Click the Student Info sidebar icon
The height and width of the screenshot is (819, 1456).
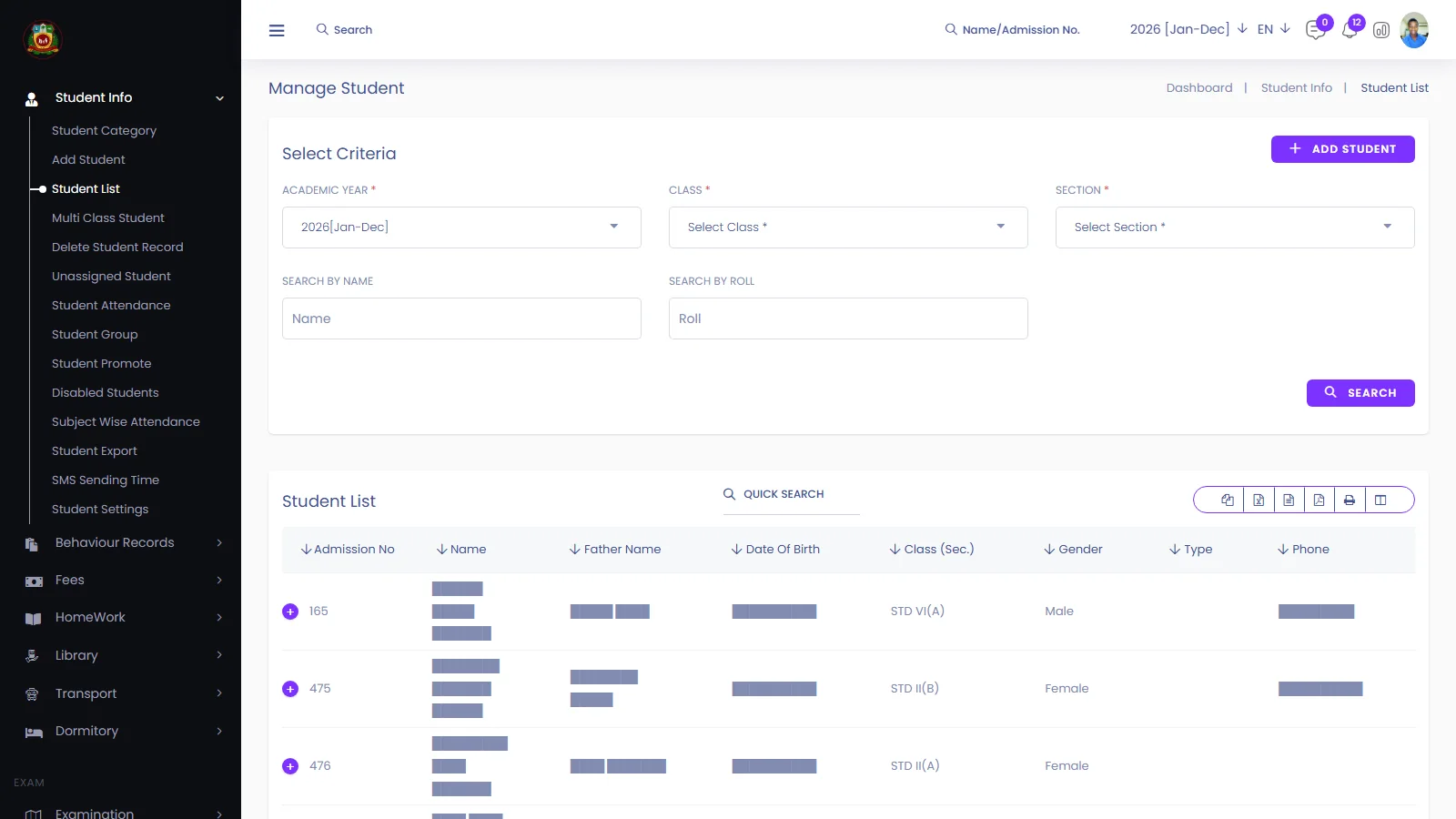(x=32, y=98)
